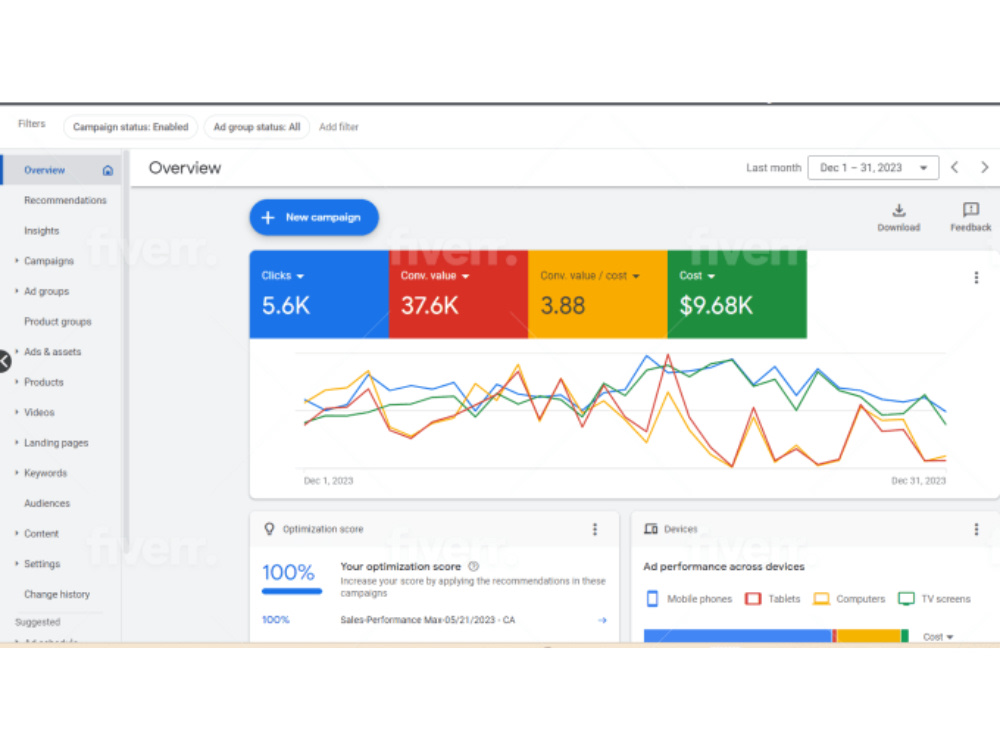Open three-dot menu on Devices card

[976, 529]
